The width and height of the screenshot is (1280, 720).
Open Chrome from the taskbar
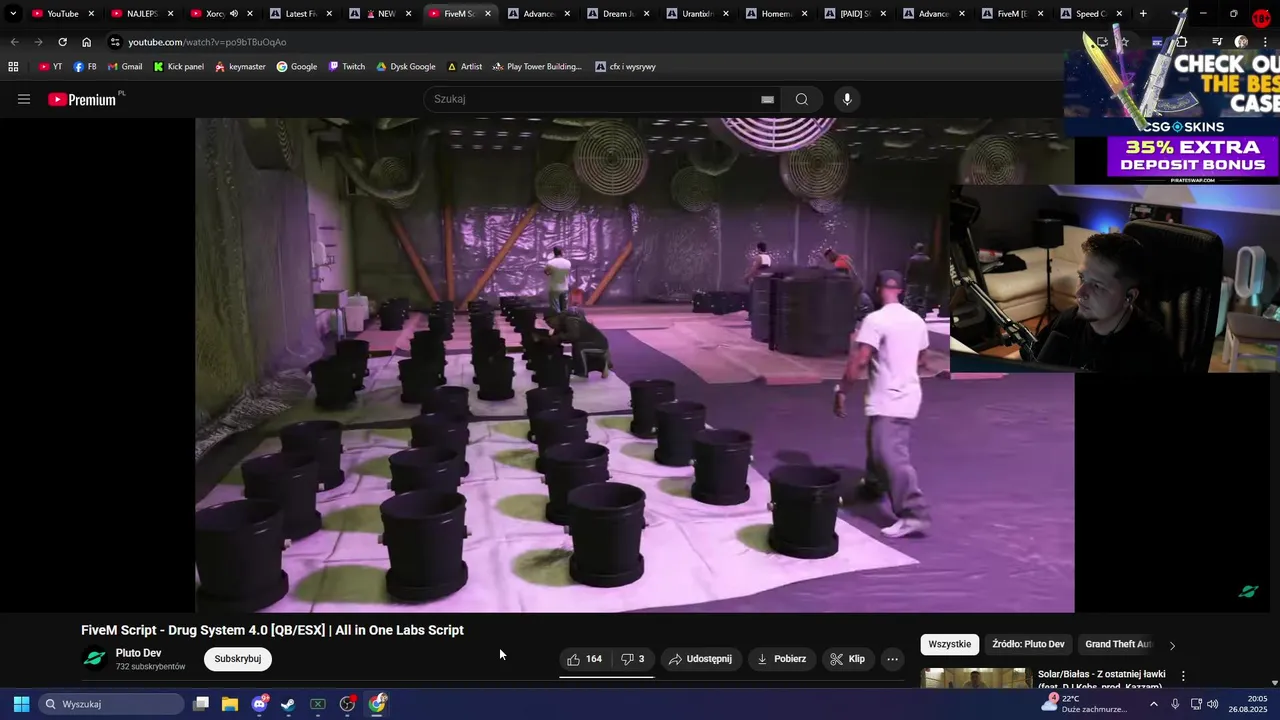point(377,704)
